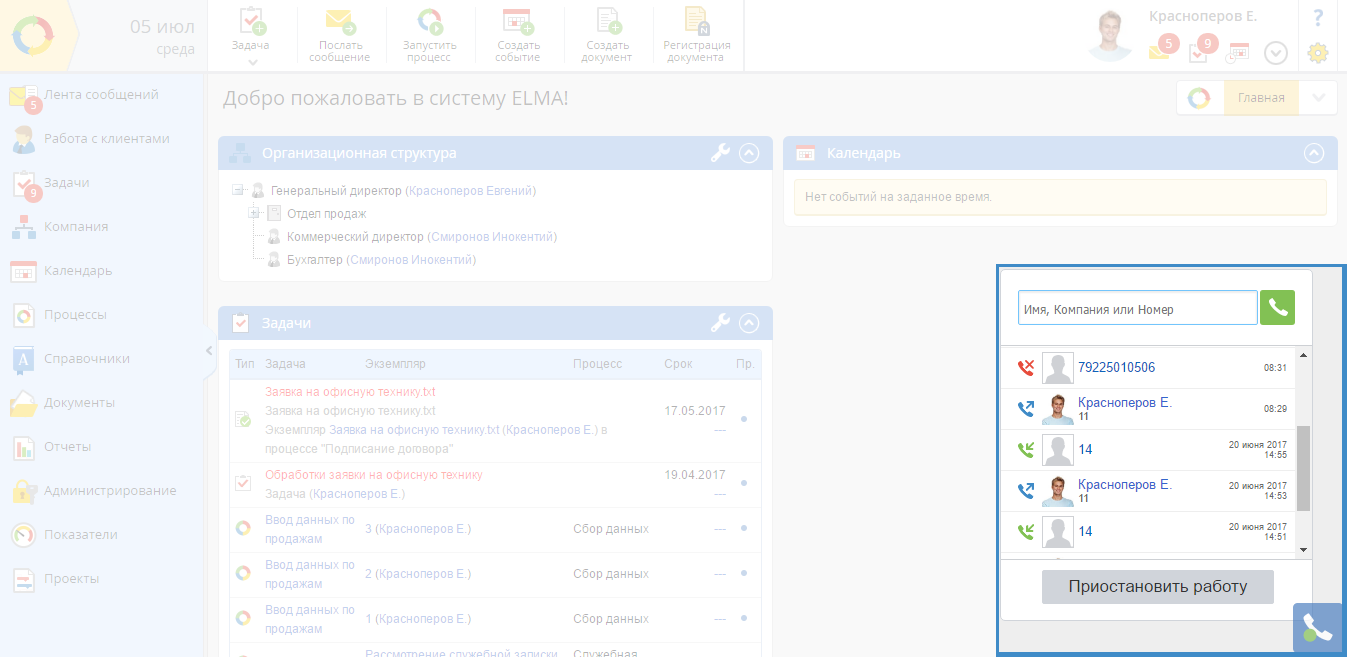Open the wrench settings on Tasks panel
This screenshot has height=657, width=1347.
[720, 323]
